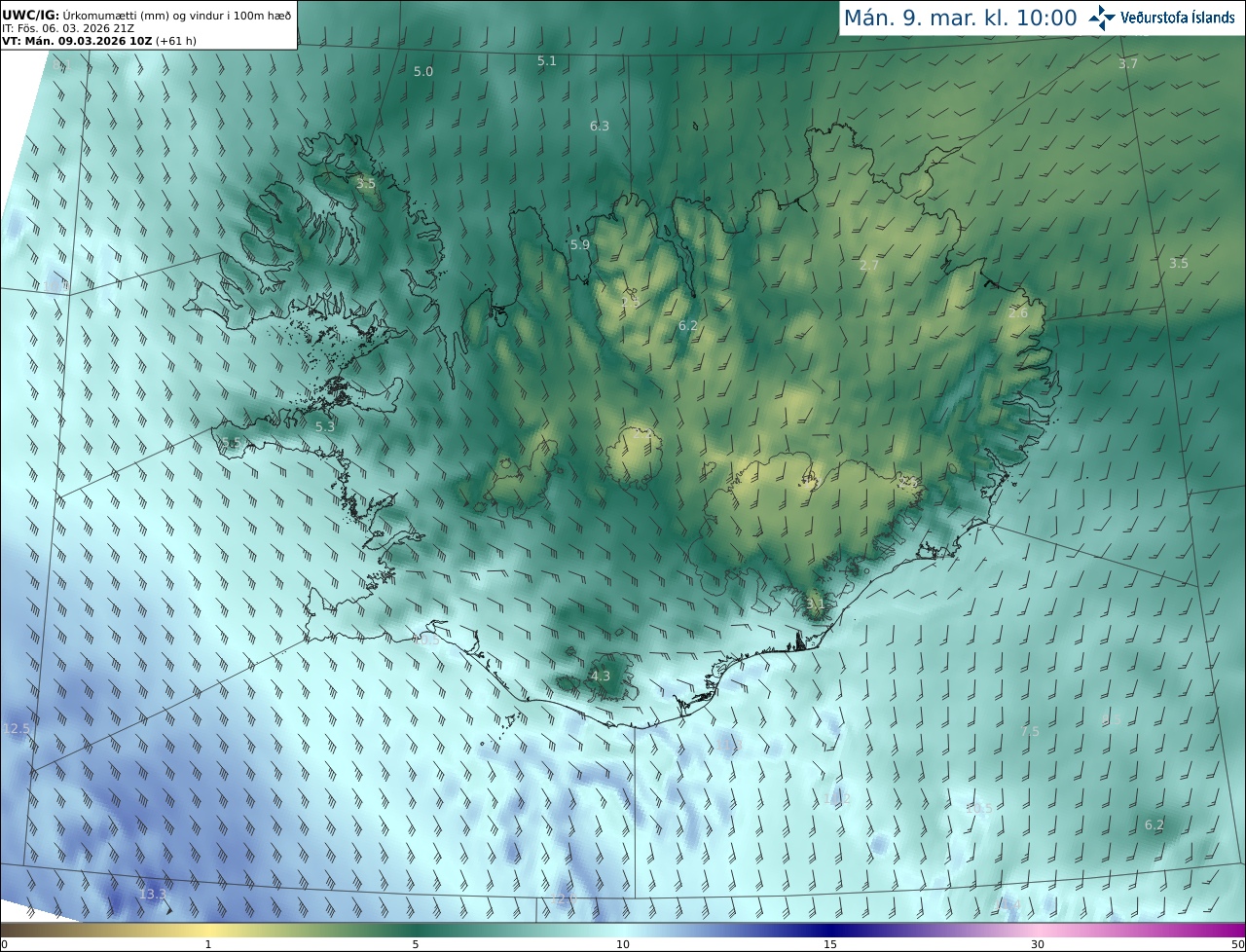
Task: Click the colorbar tick label 5
Action: click(416, 944)
